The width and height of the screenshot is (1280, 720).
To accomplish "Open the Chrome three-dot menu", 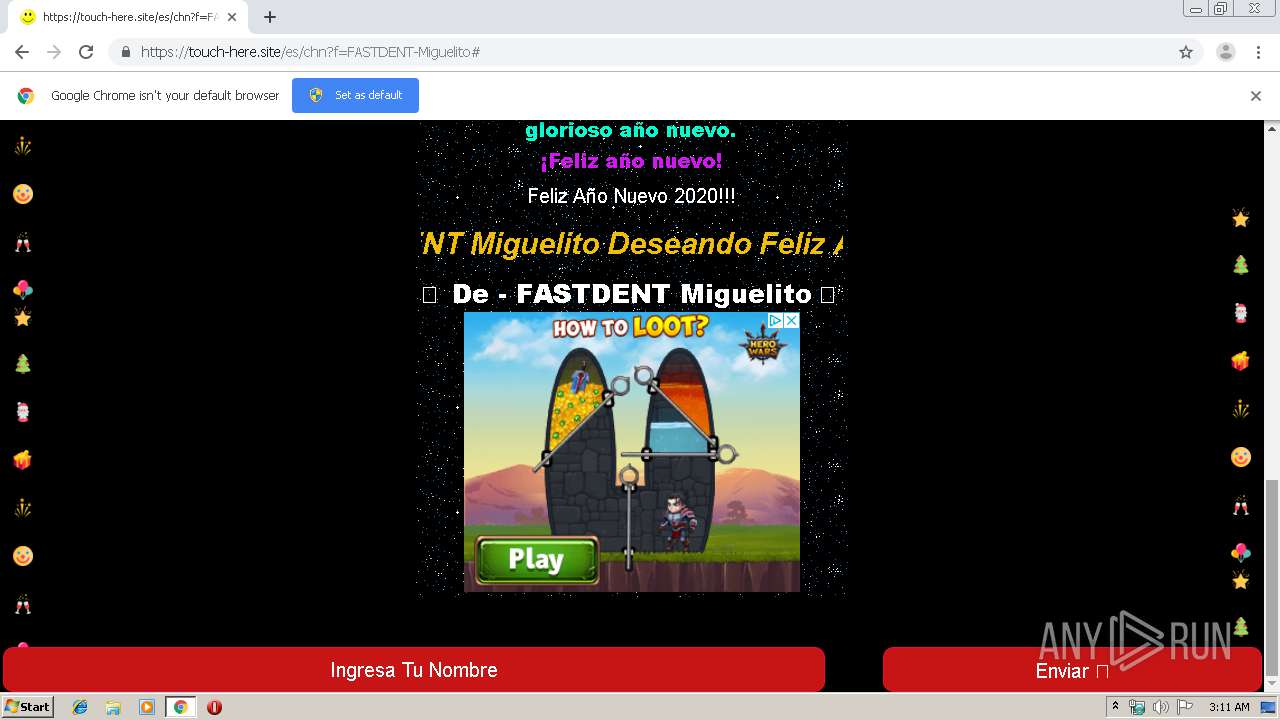I will coord(1259,52).
